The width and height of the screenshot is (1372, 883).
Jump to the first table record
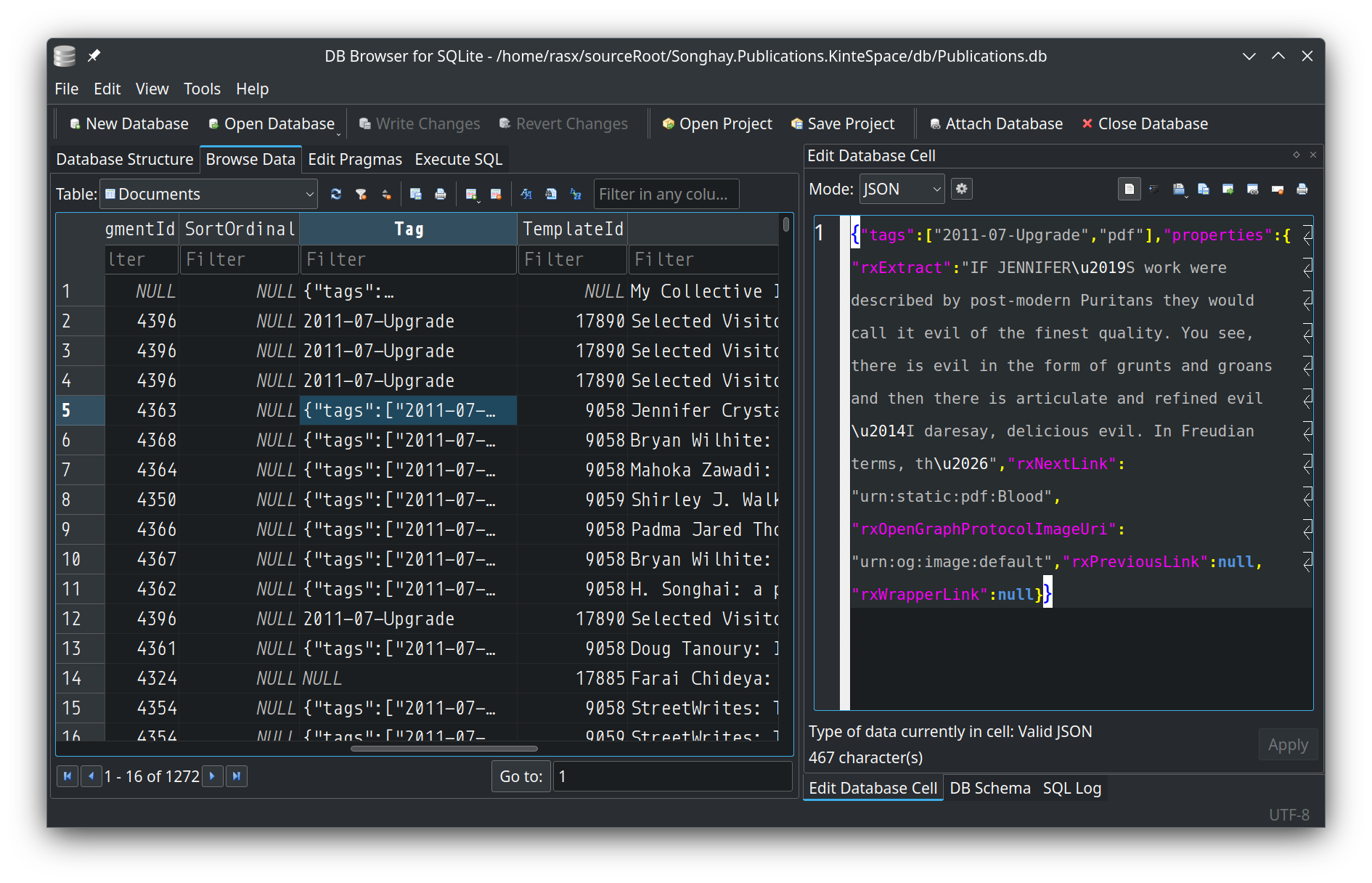pos(68,776)
